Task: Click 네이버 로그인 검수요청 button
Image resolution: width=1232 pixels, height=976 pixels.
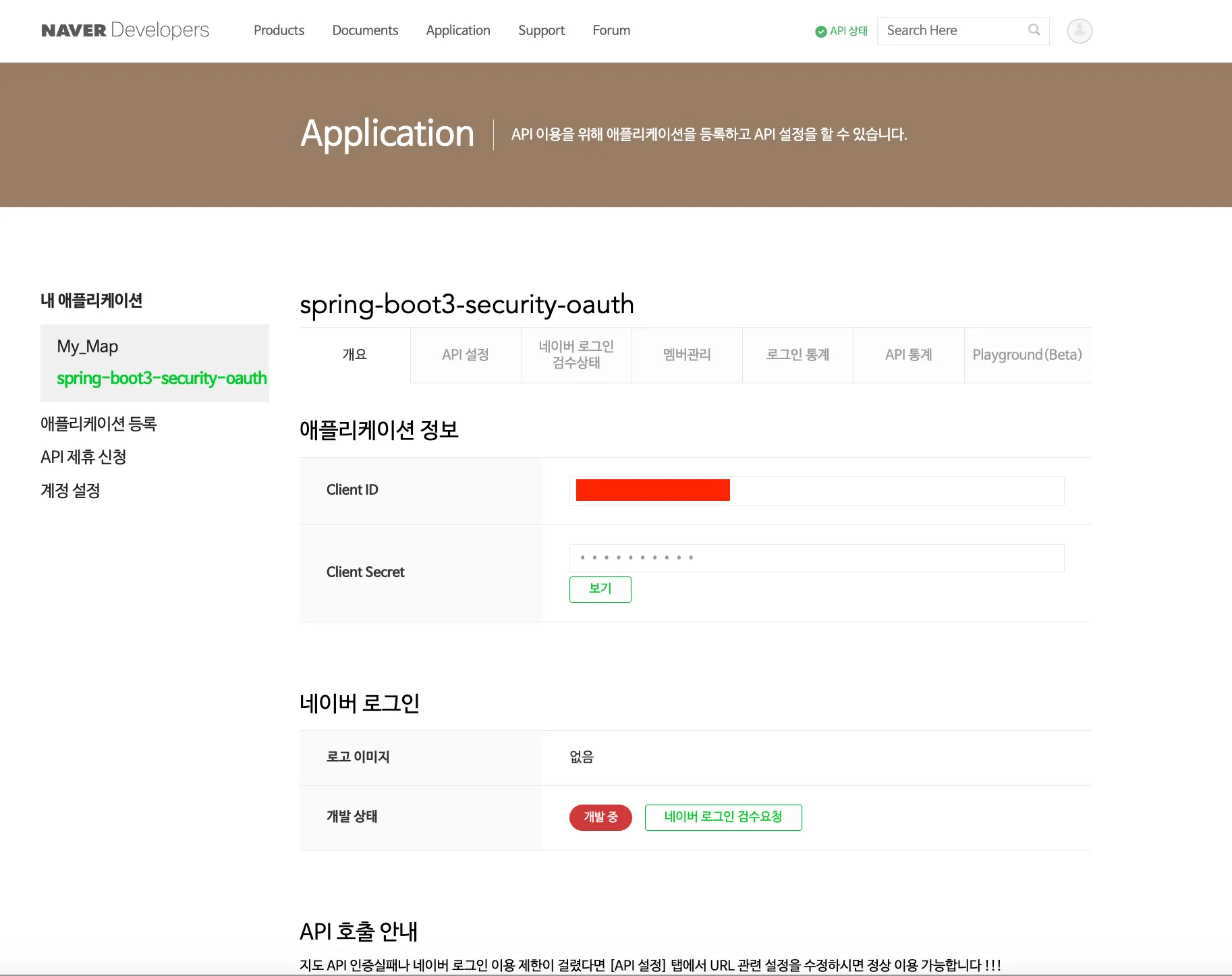Action: [723, 817]
